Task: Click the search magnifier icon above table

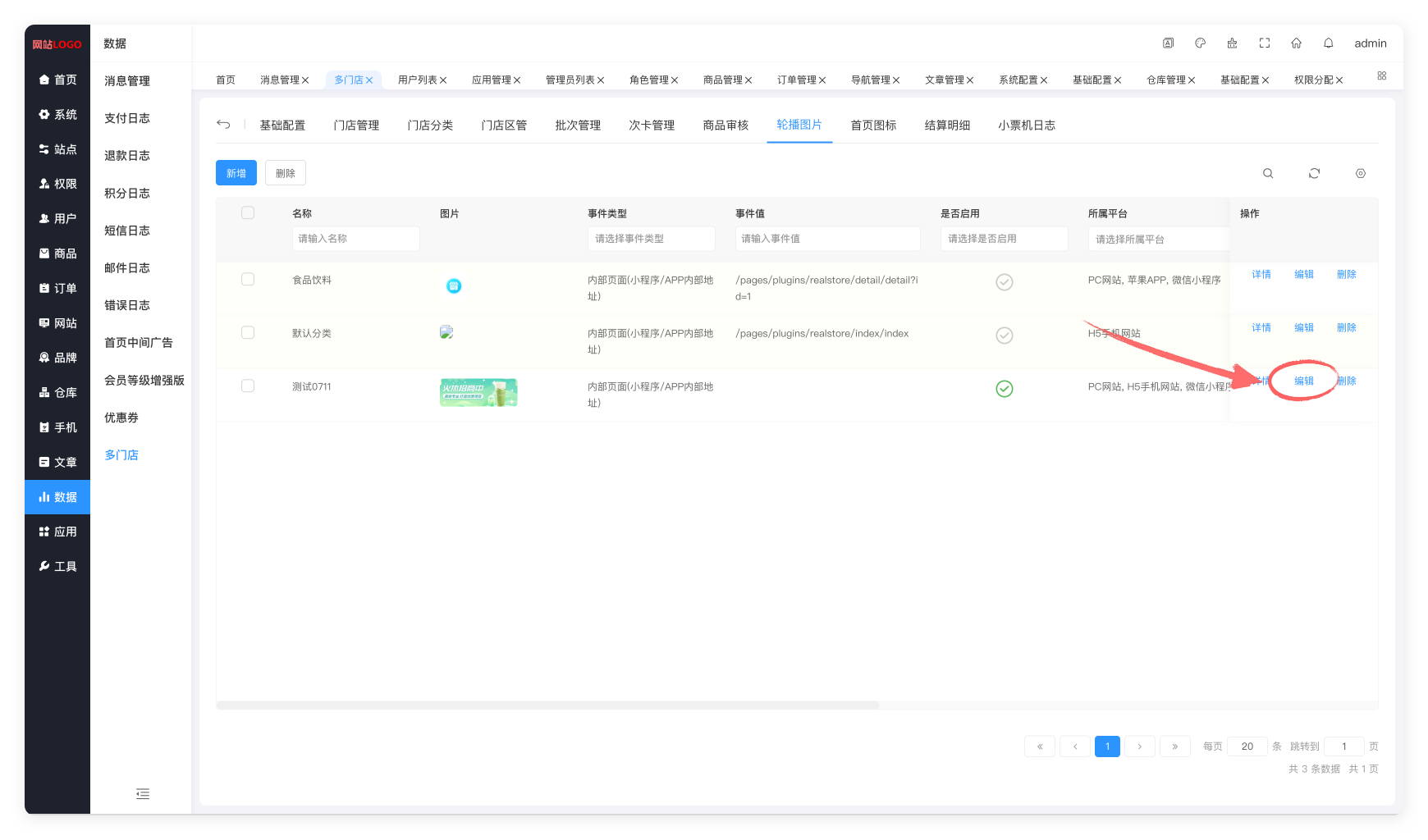Action: (x=1268, y=173)
